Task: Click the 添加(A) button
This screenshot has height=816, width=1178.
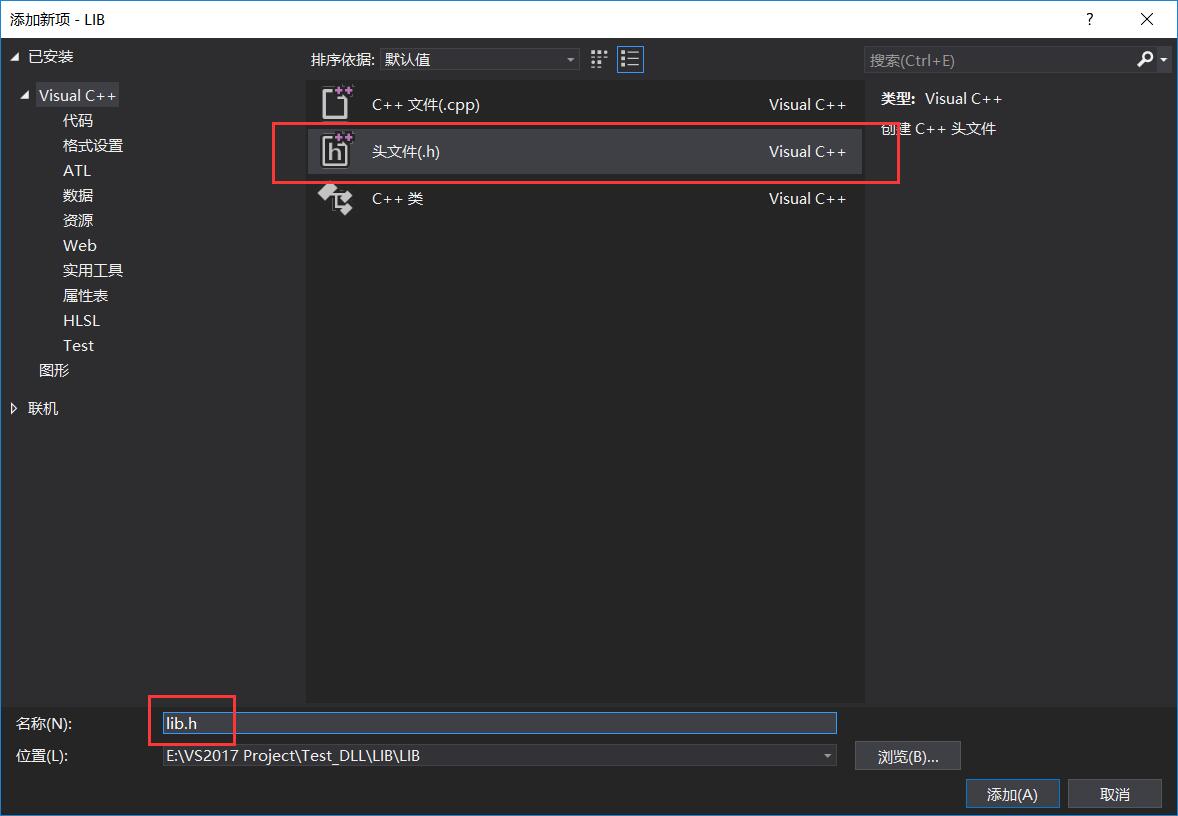Action: [x=1012, y=794]
